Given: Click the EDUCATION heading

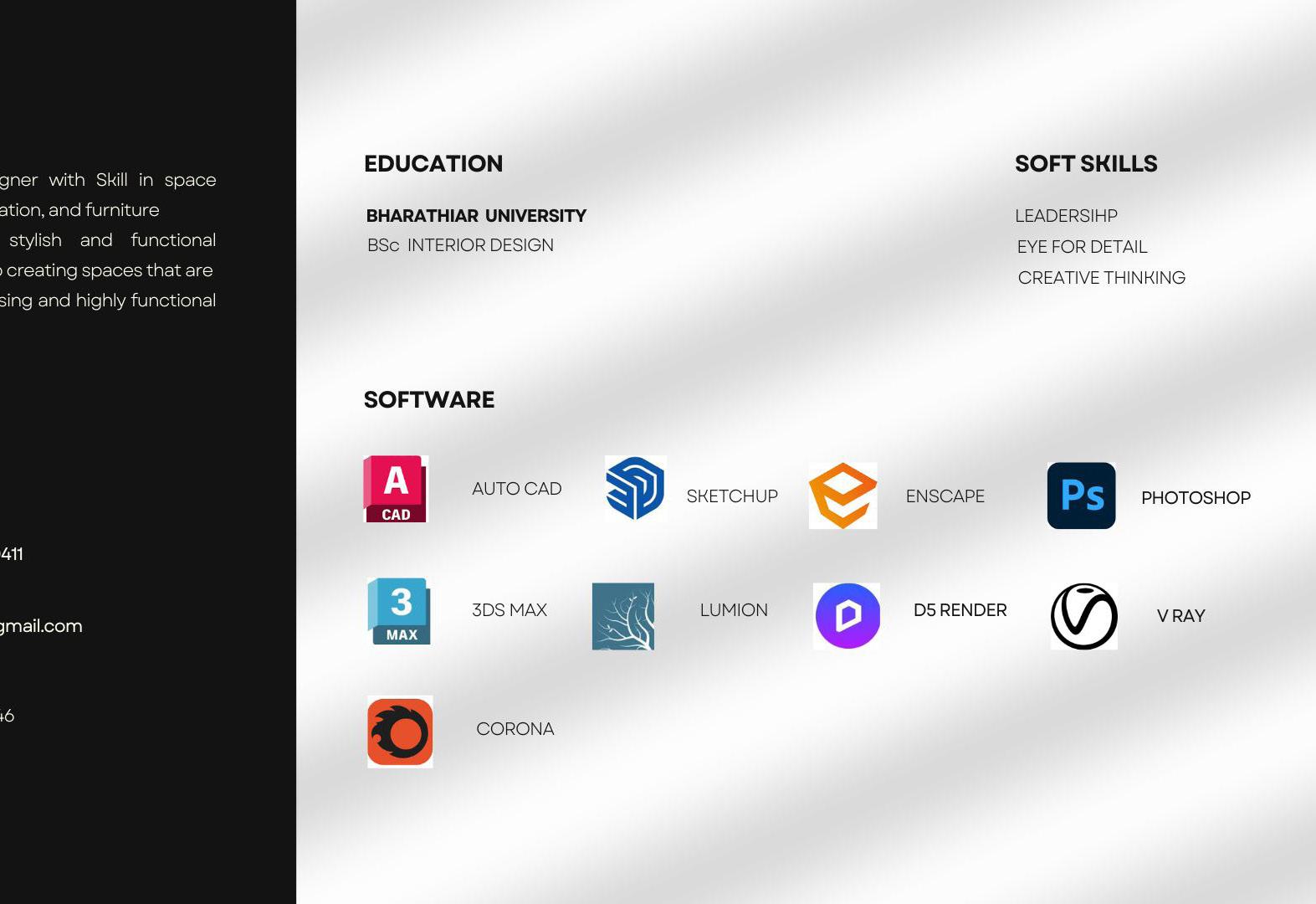Looking at the screenshot, I should point(433,163).
